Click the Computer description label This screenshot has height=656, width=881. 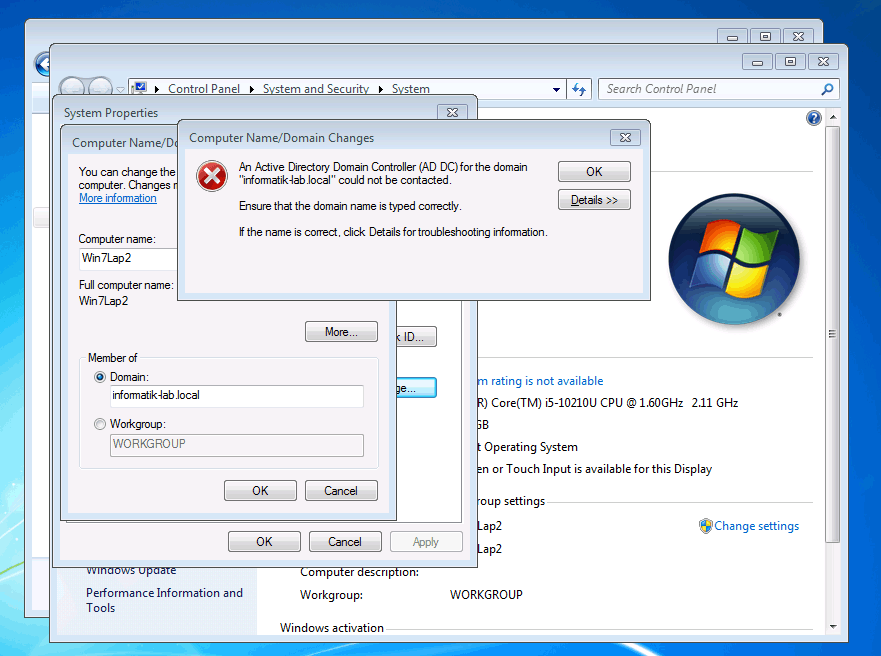(x=359, y=572)
